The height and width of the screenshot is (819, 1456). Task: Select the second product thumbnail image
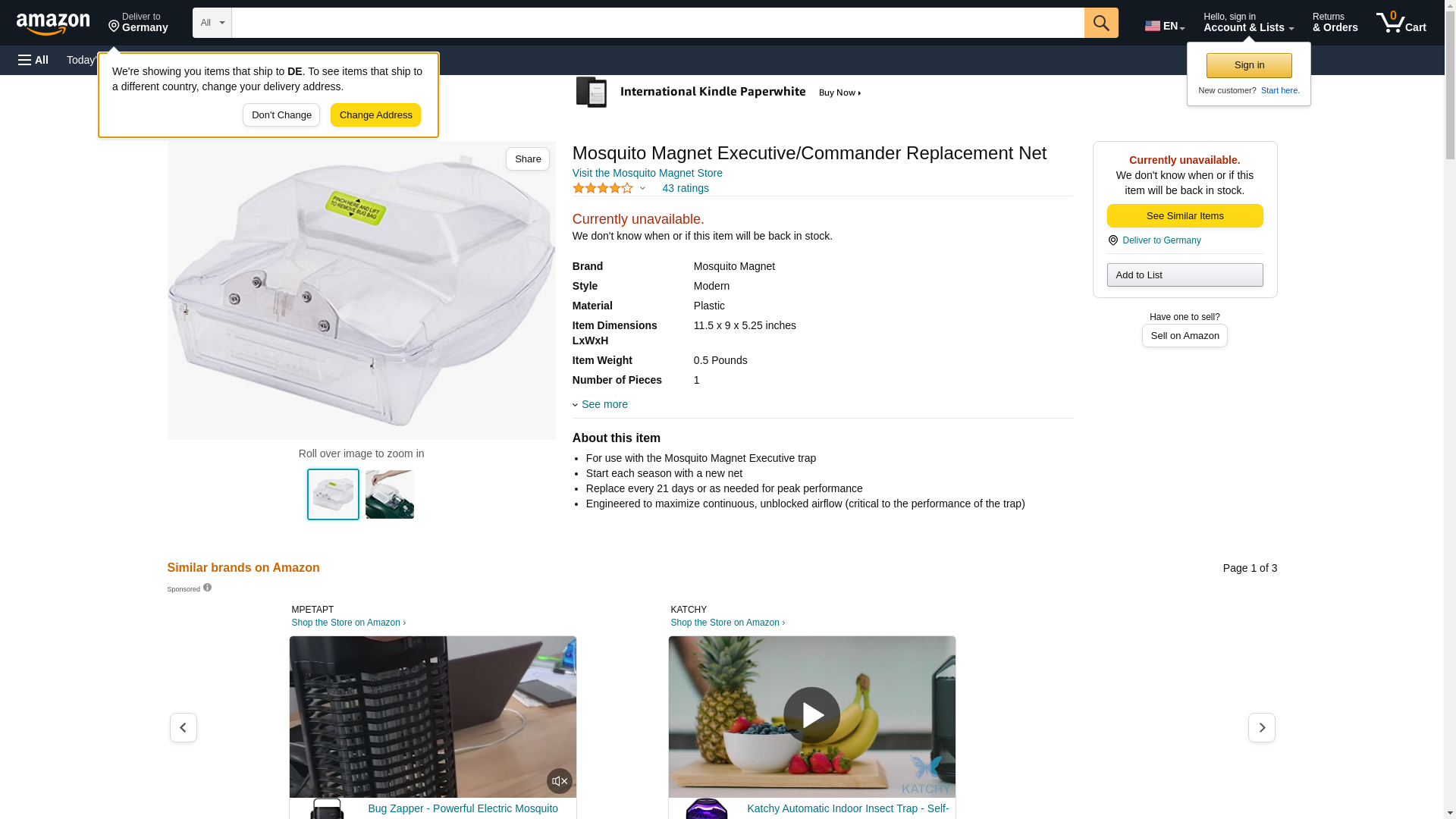390,494
